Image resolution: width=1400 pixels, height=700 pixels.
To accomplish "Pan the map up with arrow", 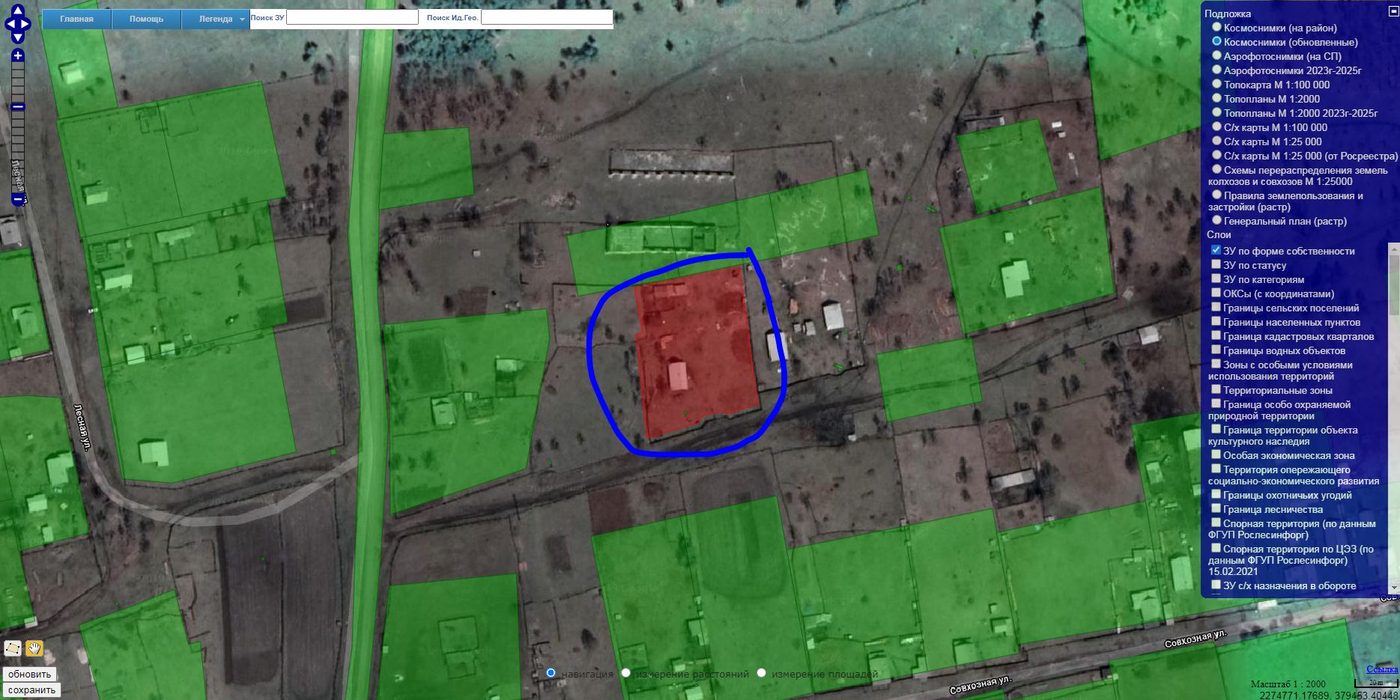I will pyautogui.click(x=18, y=11).
